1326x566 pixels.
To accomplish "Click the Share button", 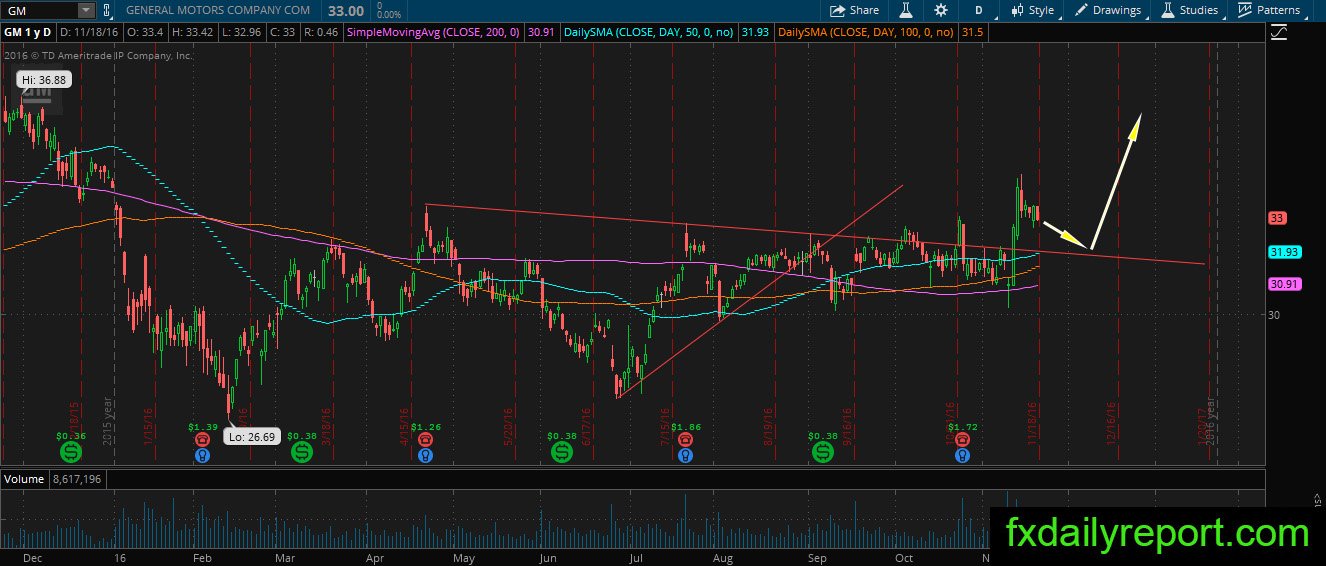I will click(x=855, y=10).
